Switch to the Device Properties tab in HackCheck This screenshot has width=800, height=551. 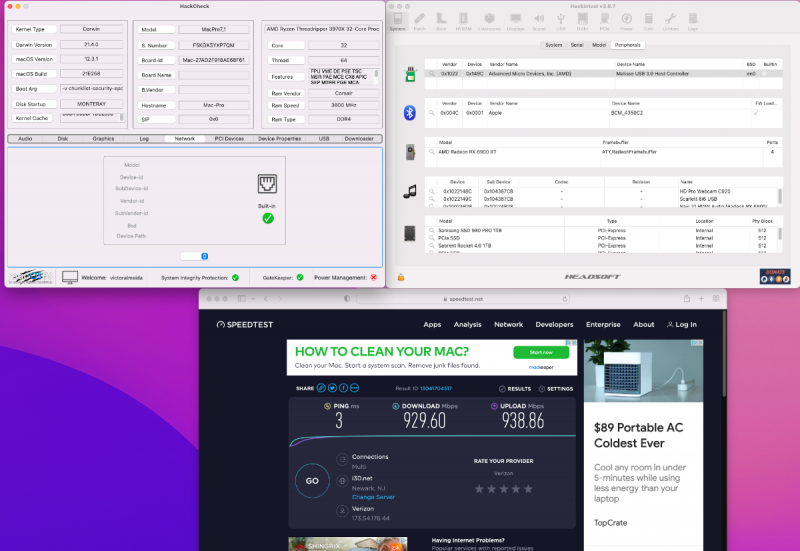(280, 139)
